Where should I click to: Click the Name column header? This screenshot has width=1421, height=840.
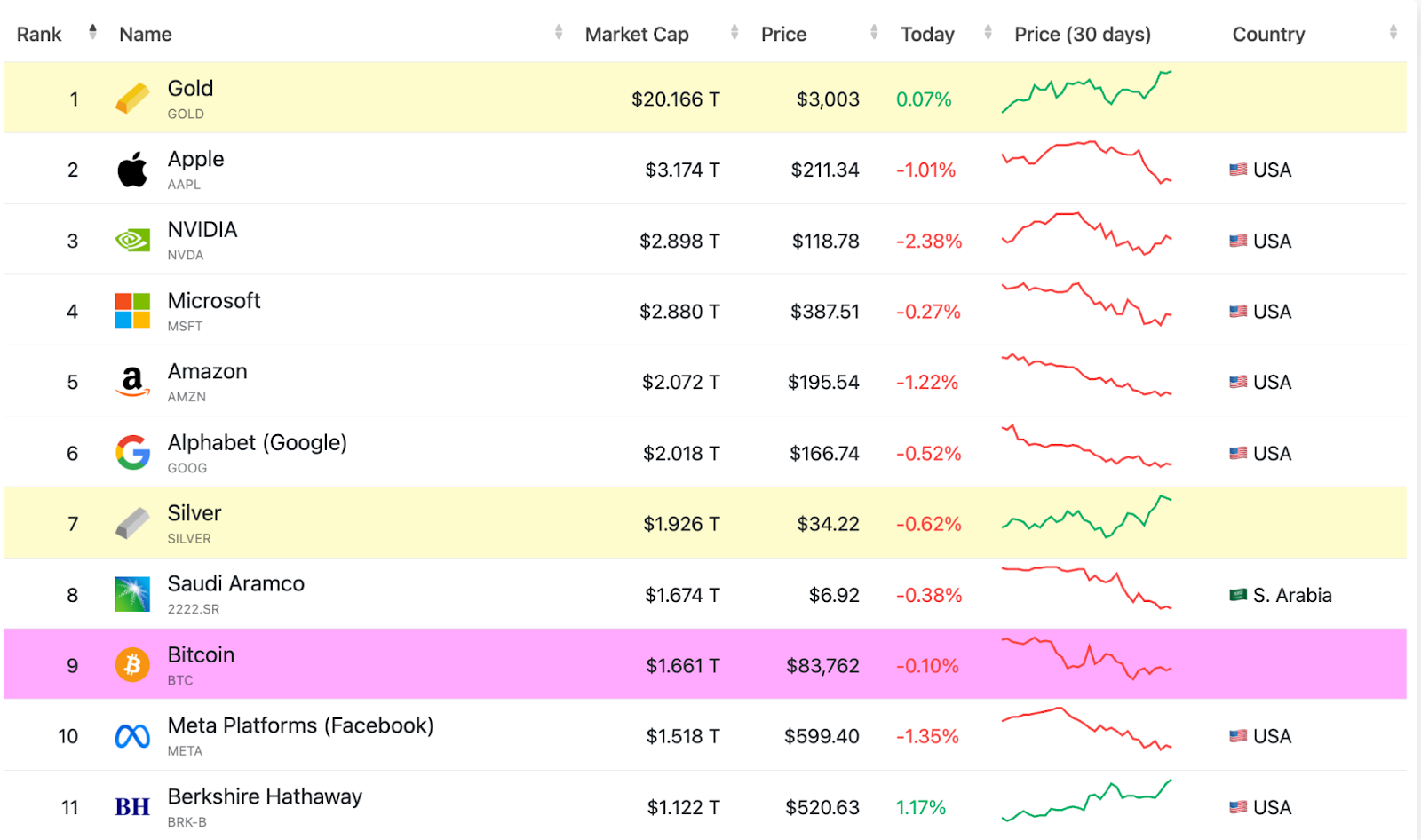146,35
